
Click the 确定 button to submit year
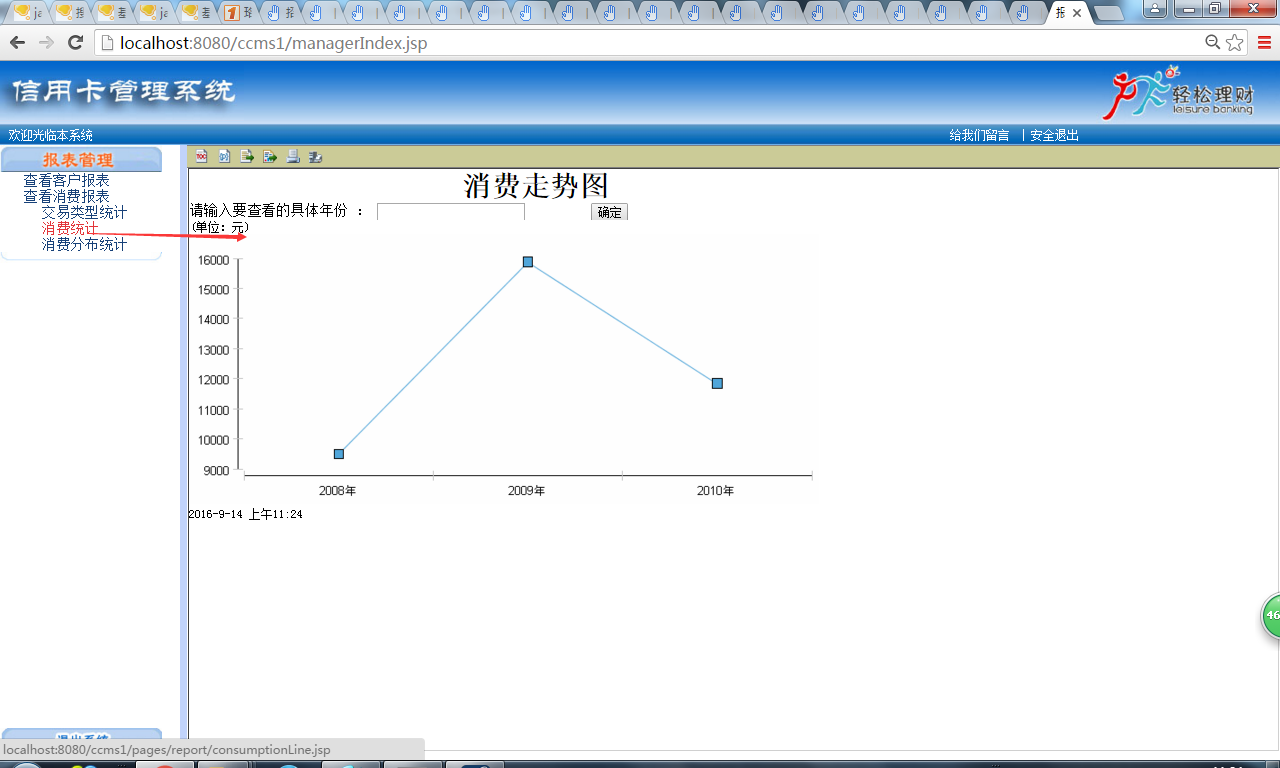coord(609,212)
